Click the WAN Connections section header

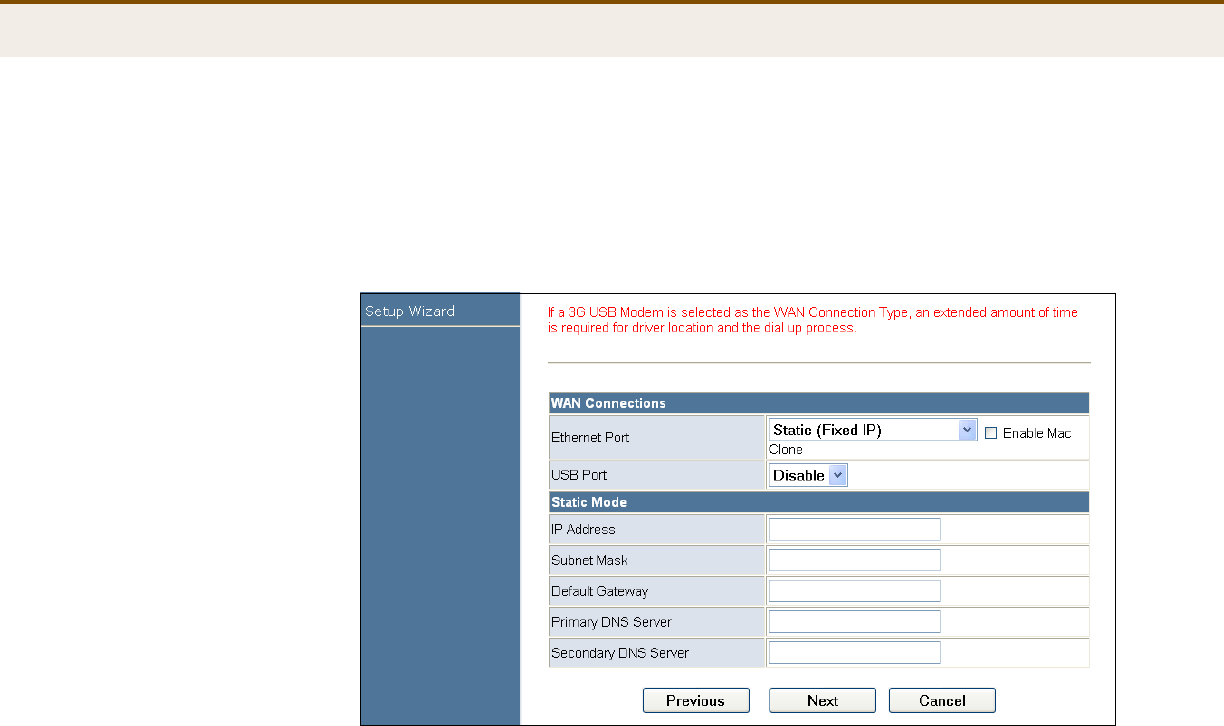click(818, 403)
